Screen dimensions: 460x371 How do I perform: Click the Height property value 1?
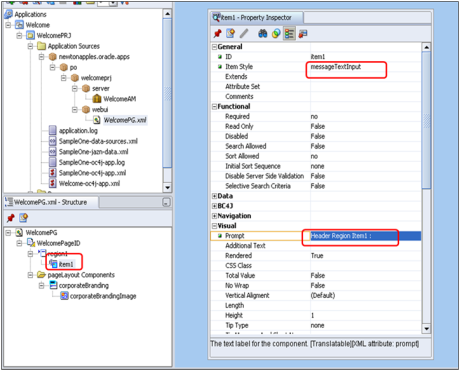[312, 315]
